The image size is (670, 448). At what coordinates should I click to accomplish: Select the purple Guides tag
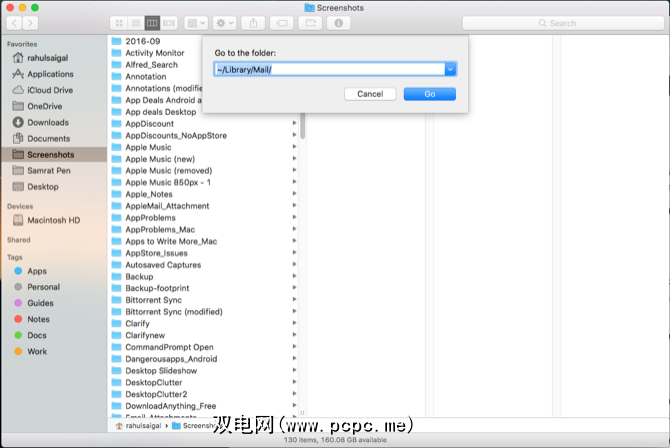[40, 303]
